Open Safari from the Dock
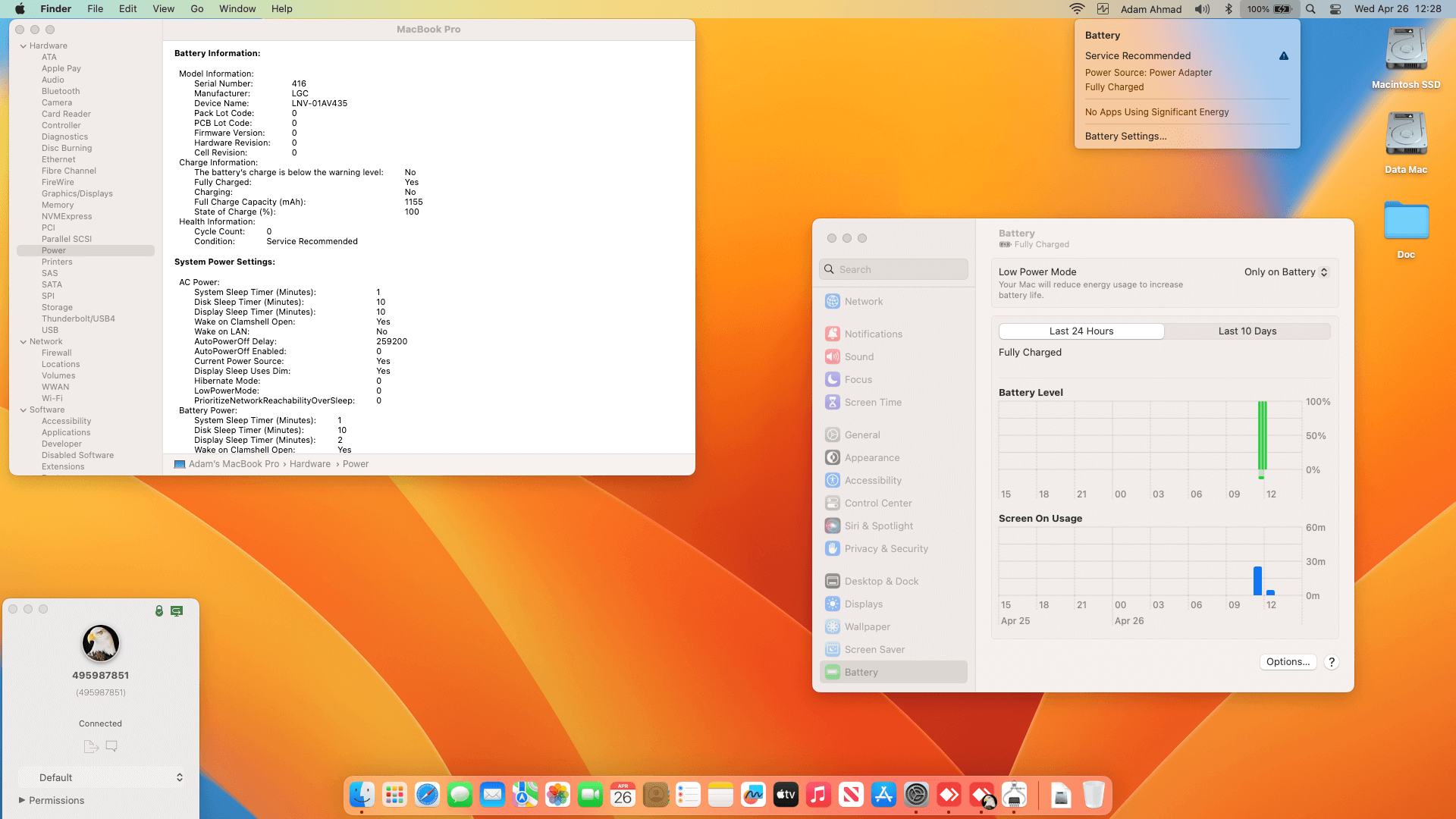Viewport: 1456px width, 819px height. 427,795
